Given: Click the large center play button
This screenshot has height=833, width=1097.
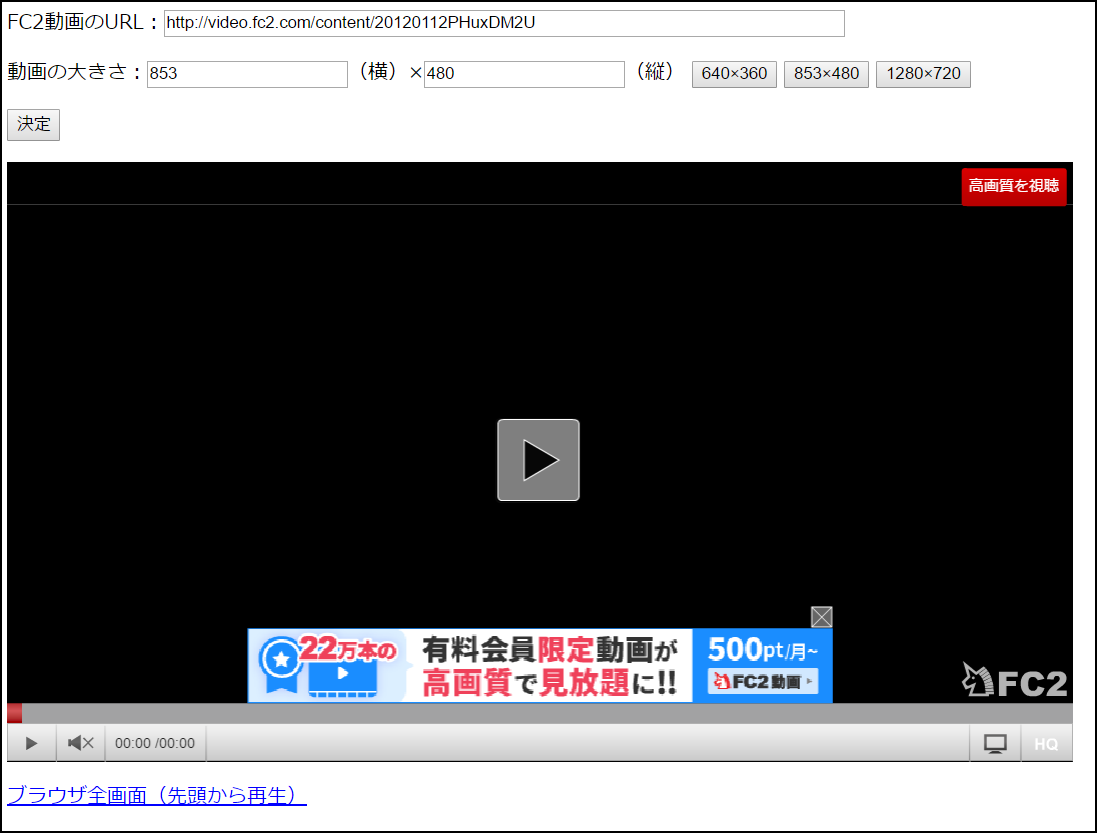Looking at the screenshot, I should (x=538, y=460).
